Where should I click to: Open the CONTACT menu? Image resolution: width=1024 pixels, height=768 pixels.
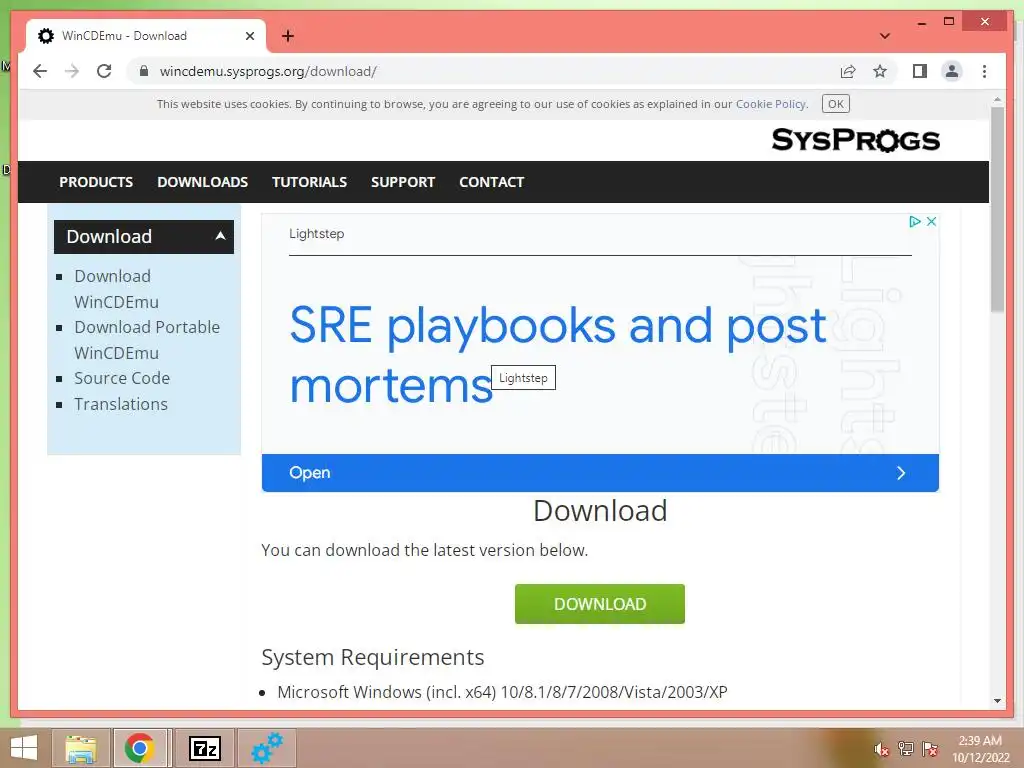coord(492,182)
